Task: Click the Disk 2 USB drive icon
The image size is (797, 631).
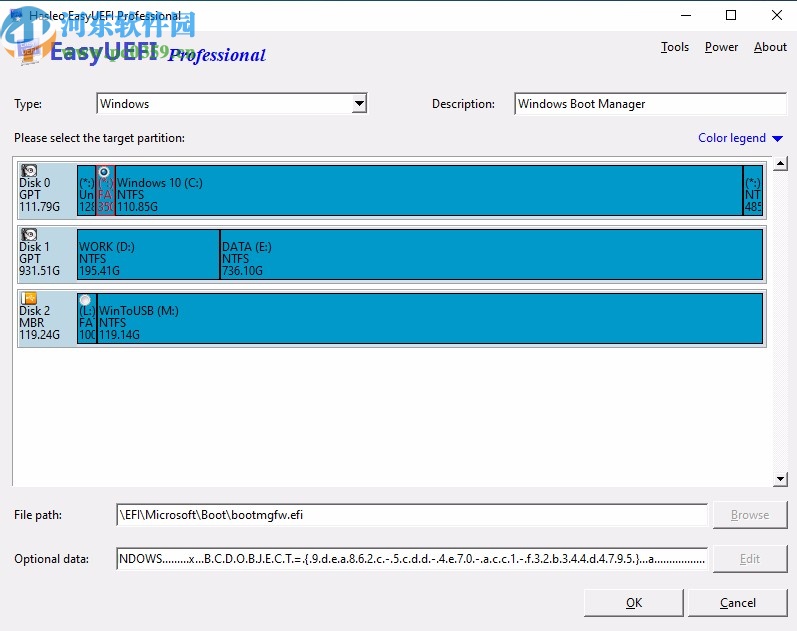Action: pyautogui.click(x=29, y=298)
